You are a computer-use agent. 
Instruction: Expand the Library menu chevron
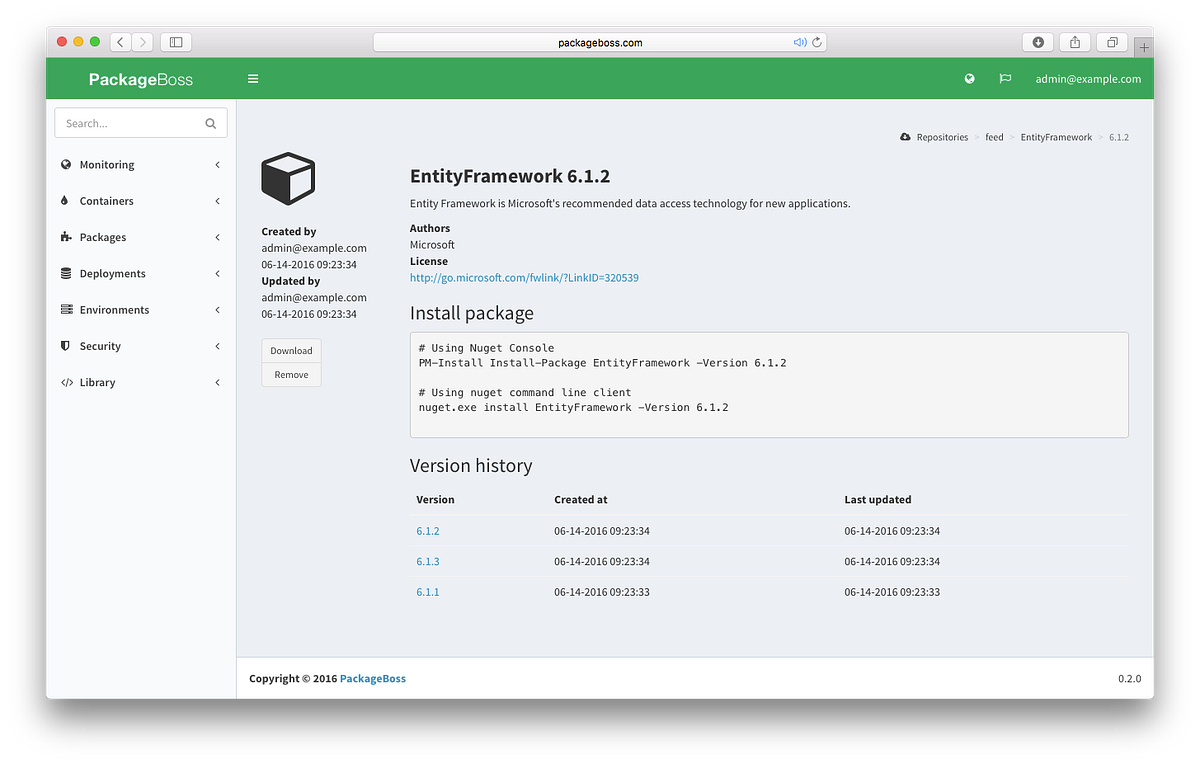tap(218, 382)
